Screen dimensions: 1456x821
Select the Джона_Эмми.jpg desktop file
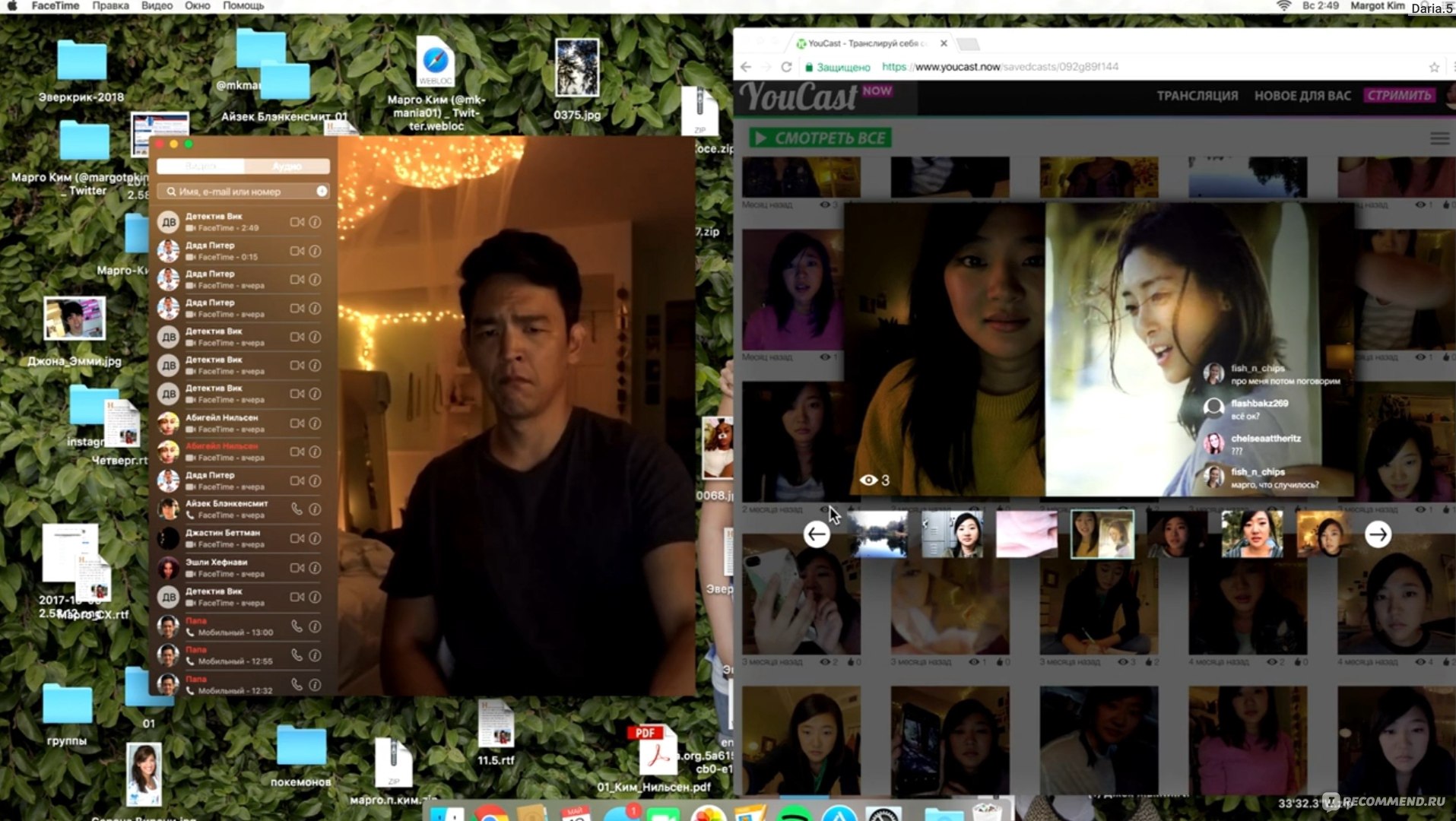point(75,331)
